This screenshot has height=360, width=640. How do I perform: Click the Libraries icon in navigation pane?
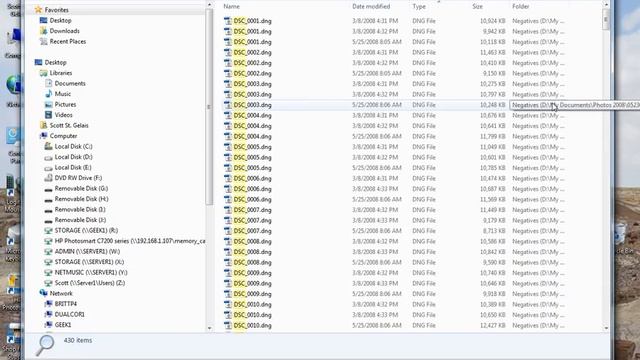[x=44, y=73]
